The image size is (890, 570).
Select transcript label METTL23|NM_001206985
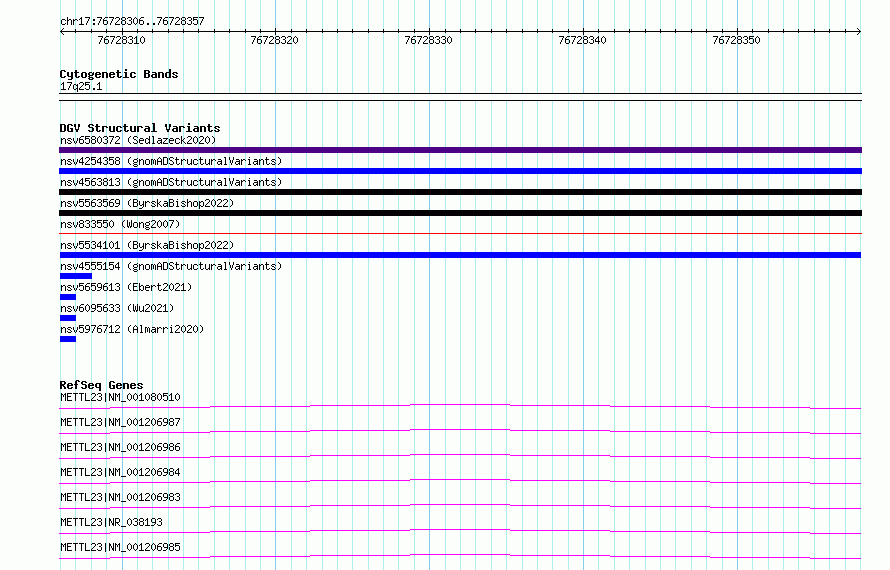pos(120,547)
